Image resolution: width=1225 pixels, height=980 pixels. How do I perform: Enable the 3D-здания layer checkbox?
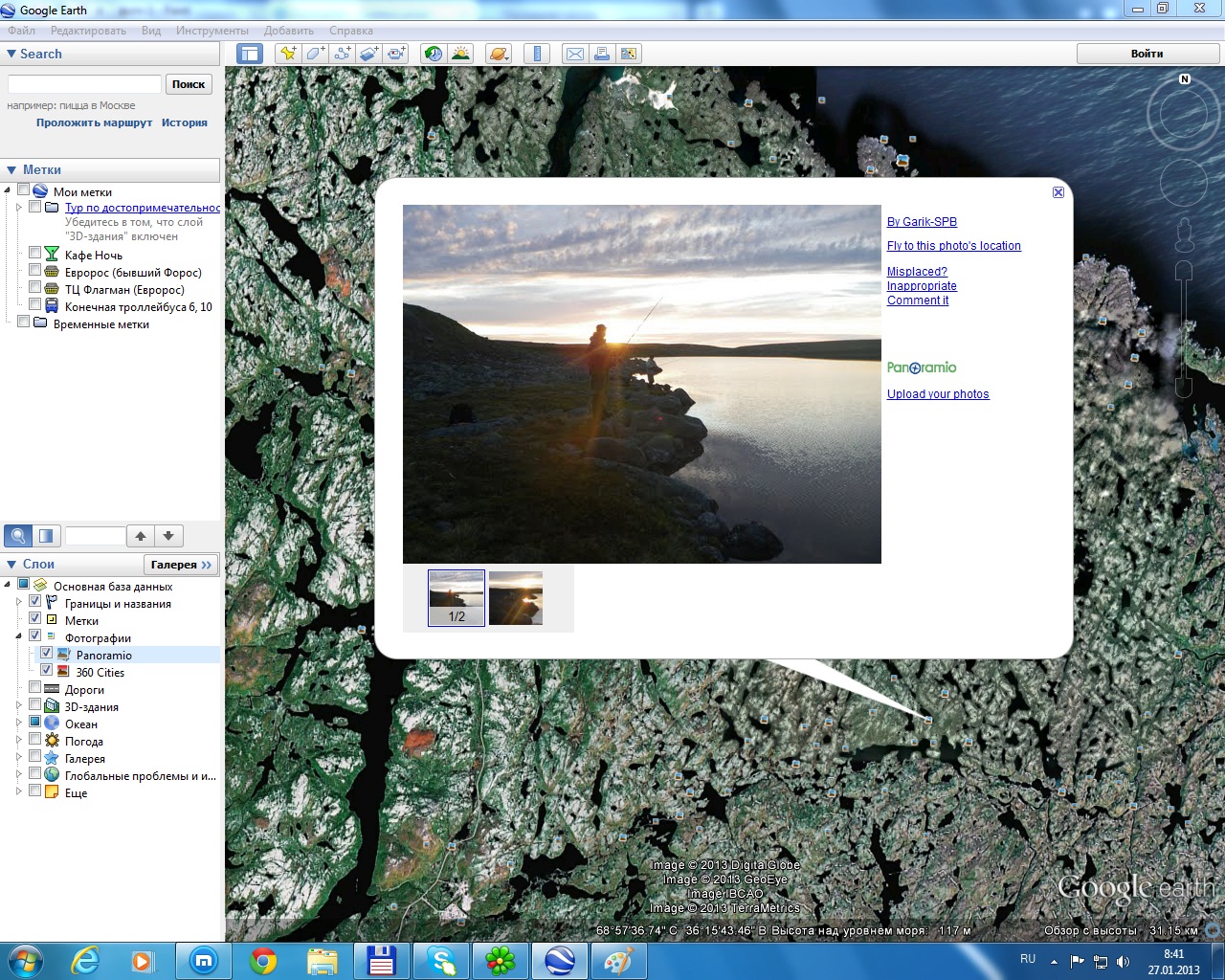35,705
